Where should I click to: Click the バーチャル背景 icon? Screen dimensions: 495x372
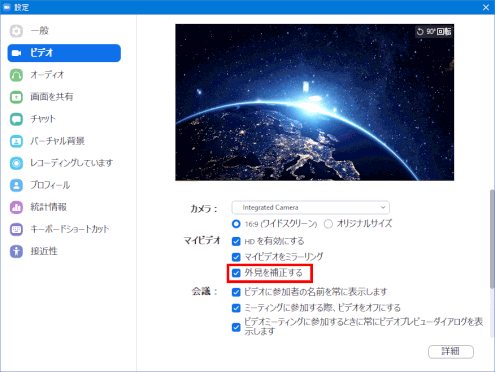coord(16,141)
